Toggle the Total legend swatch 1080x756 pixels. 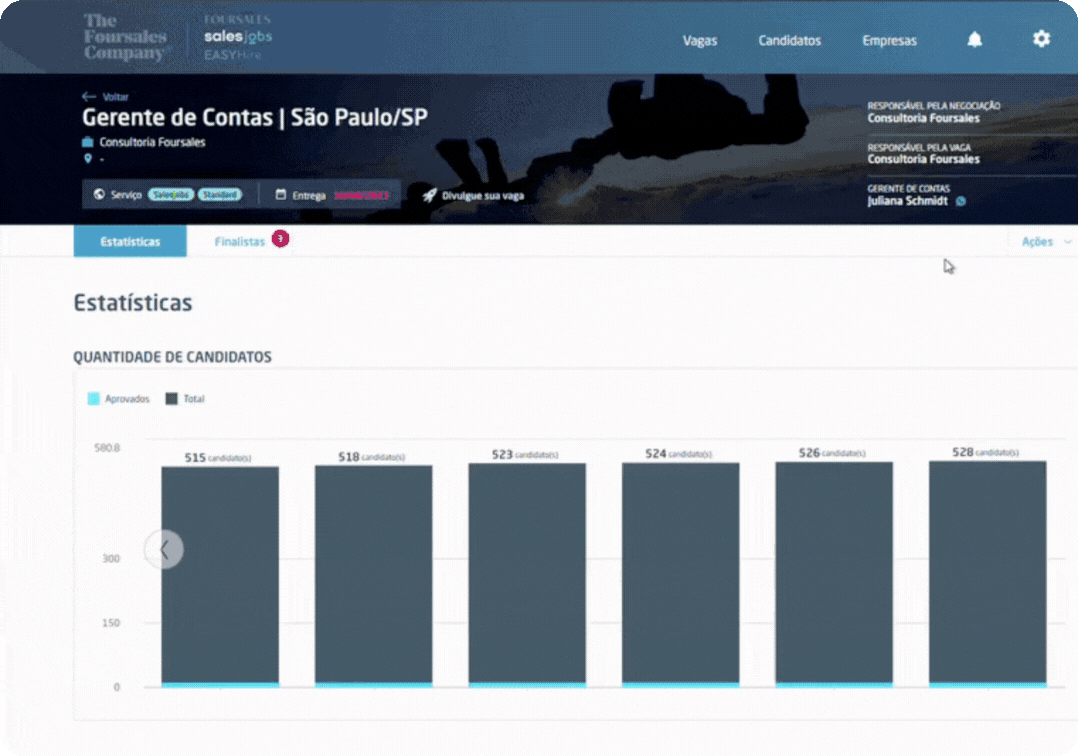[x=172, y=399]
